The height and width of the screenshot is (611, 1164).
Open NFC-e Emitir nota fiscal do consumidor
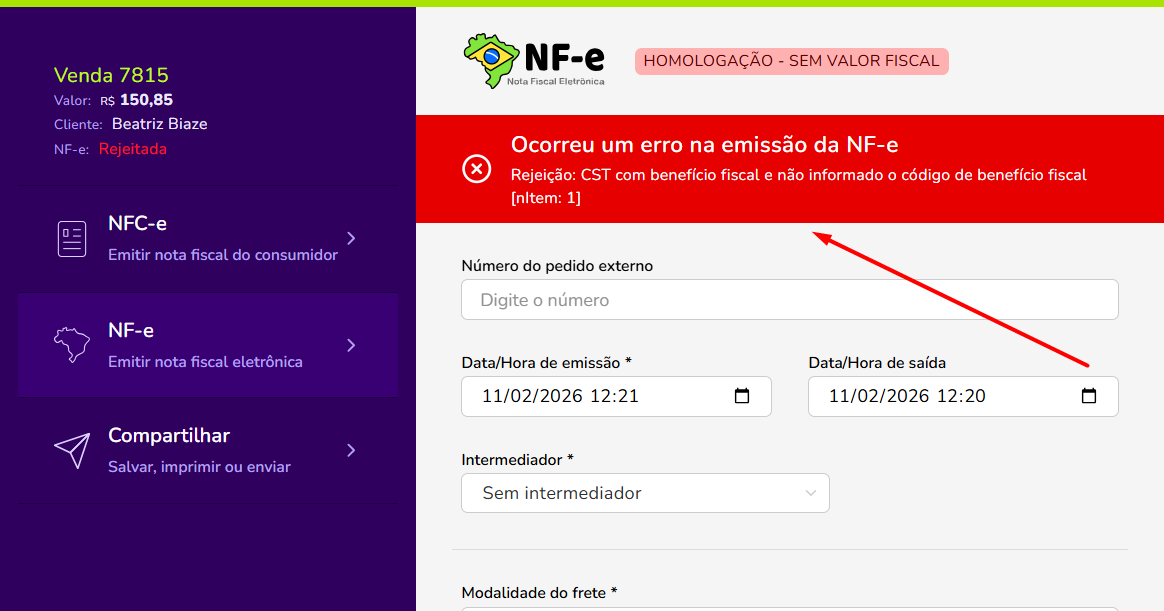[208, 238]
